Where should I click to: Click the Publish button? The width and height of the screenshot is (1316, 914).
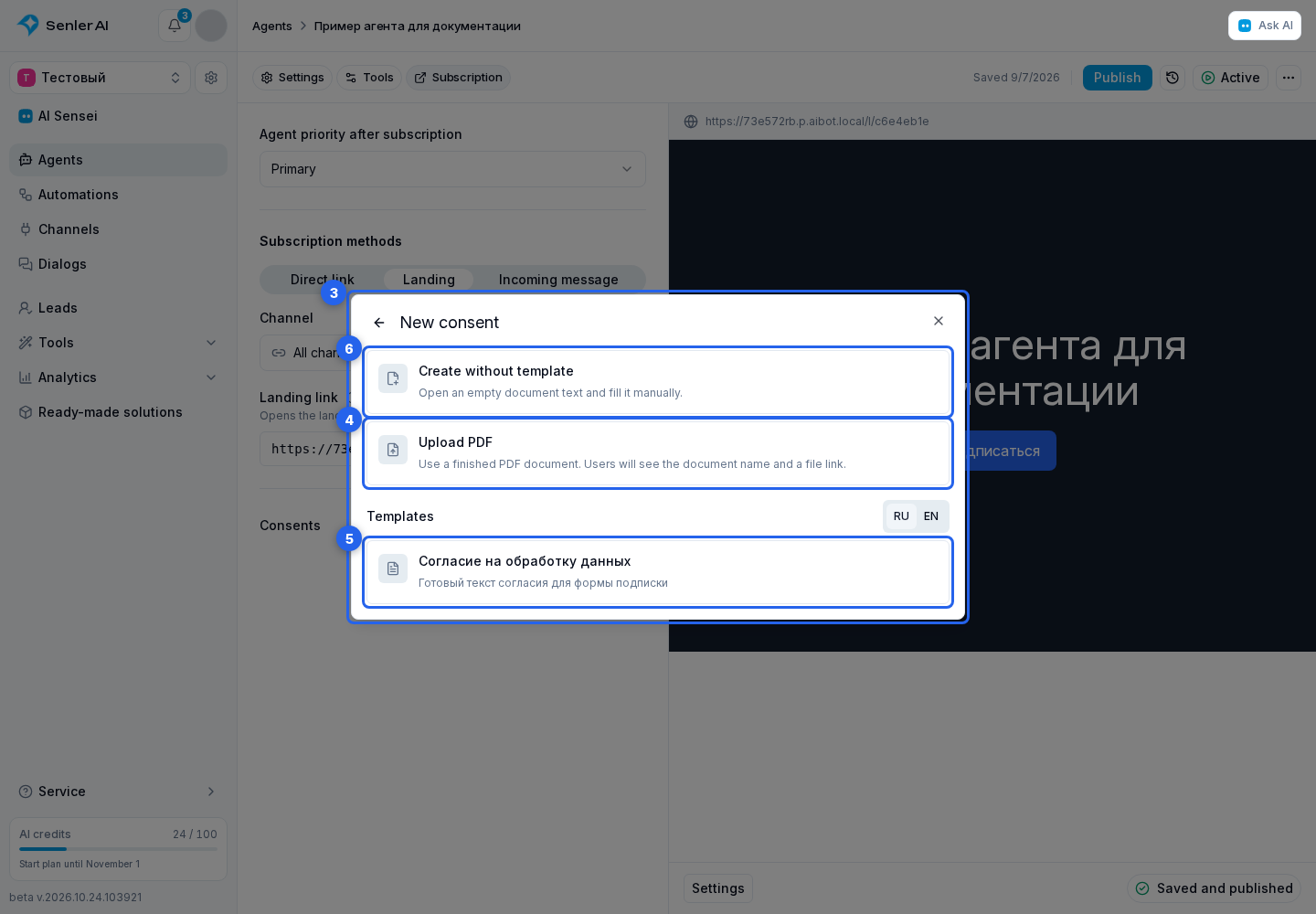pos(1118,78)
